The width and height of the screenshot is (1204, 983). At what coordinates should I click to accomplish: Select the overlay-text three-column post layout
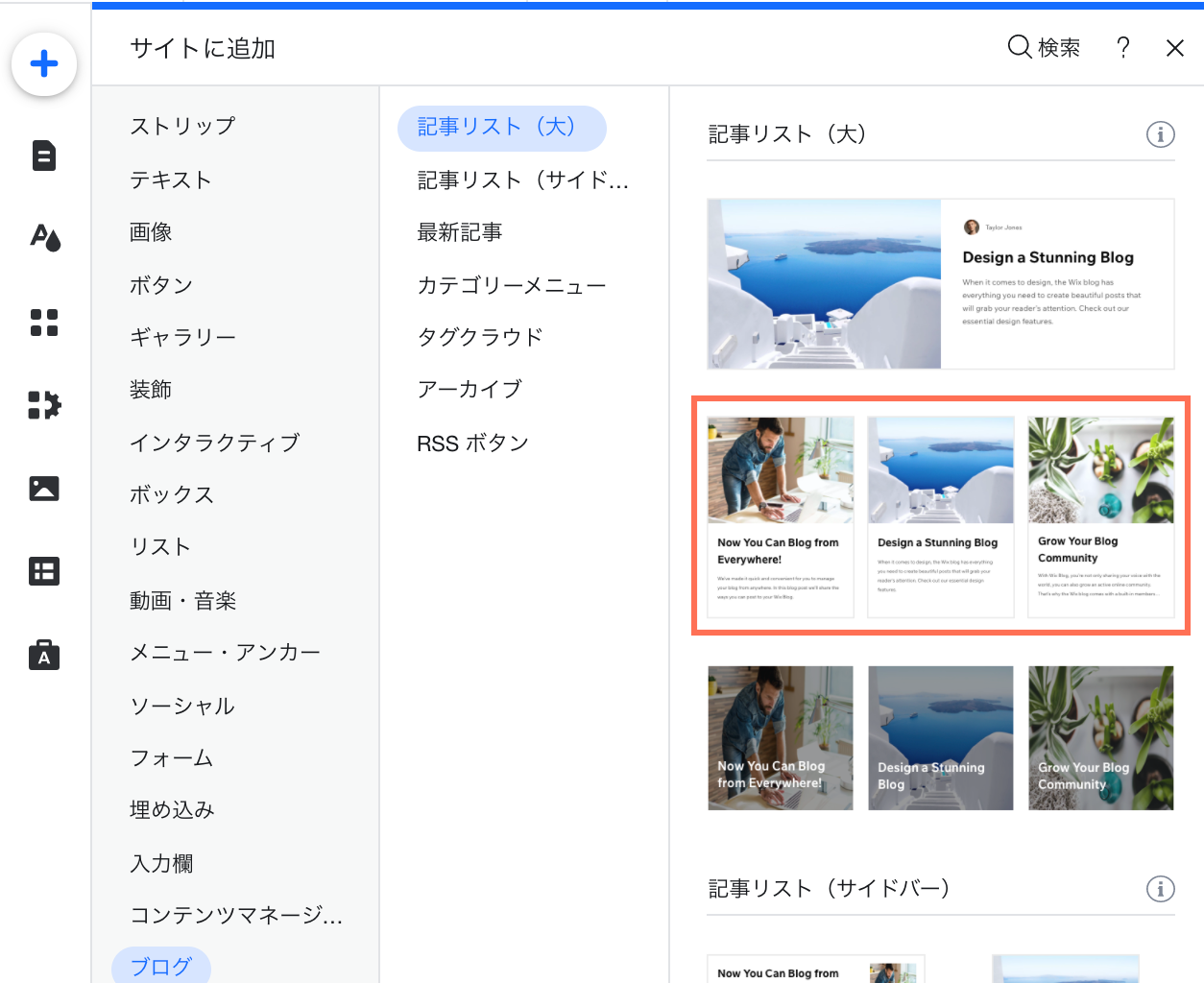coord(940,738)
